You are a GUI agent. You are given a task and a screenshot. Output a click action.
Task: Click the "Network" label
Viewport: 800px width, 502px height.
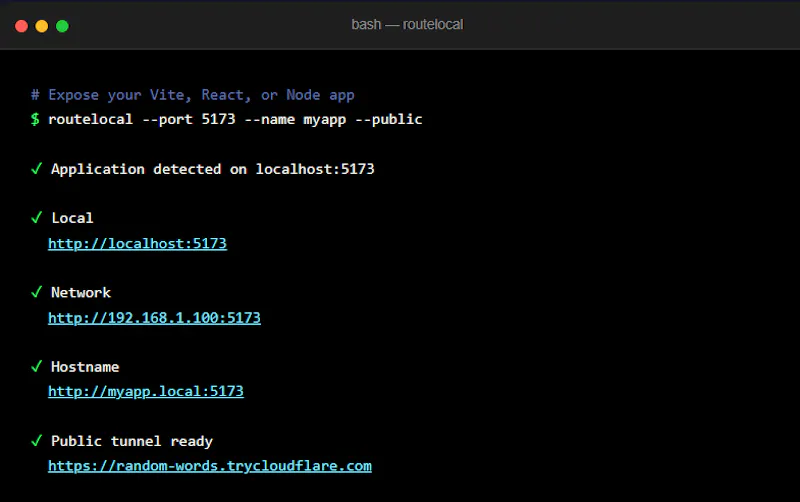click(x=81, y=292)
